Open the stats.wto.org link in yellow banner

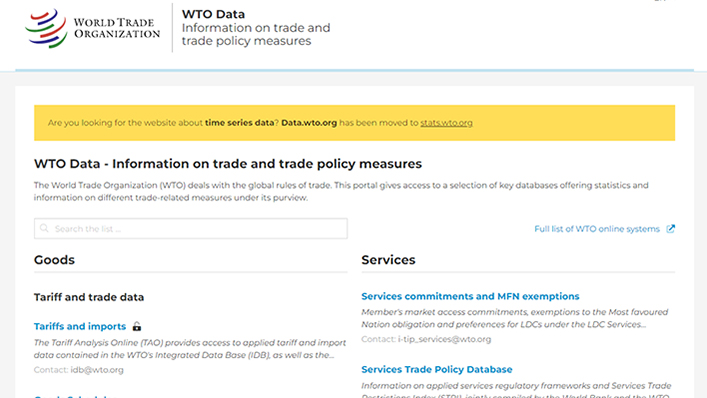tap(446, 123)
